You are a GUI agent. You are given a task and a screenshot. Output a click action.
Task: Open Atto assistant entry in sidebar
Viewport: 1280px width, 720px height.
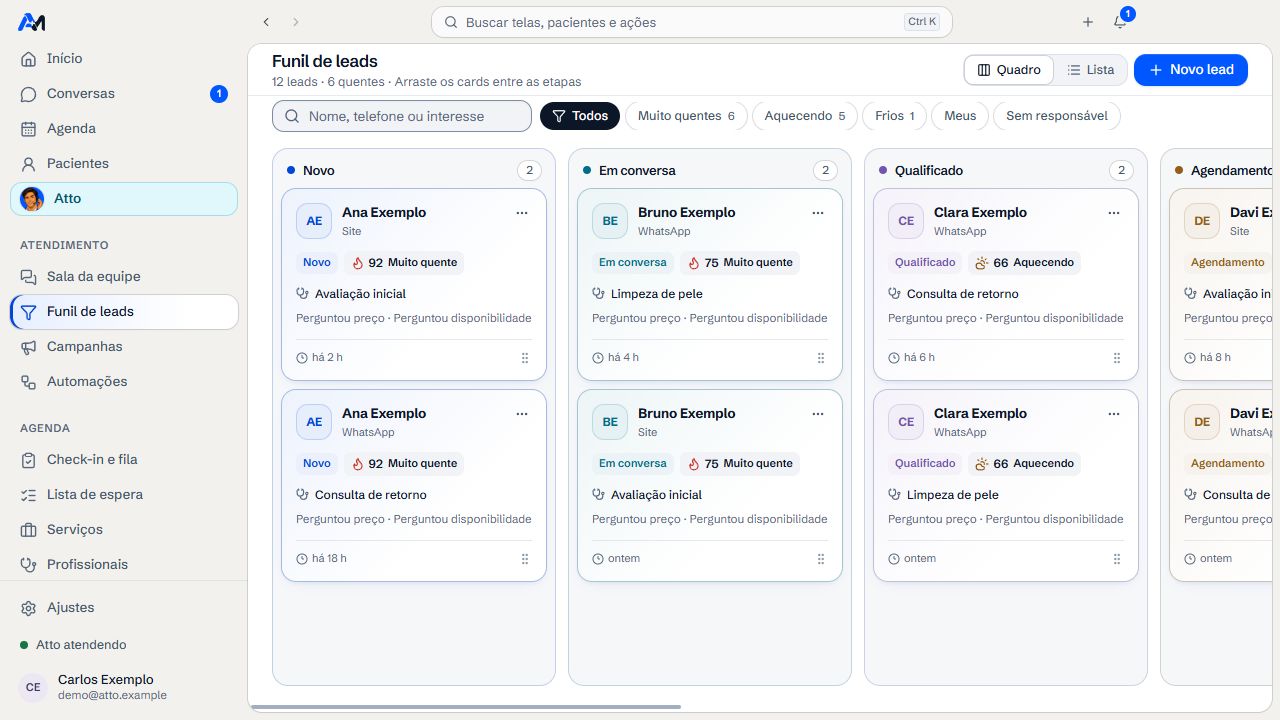(x=124, y=199)
